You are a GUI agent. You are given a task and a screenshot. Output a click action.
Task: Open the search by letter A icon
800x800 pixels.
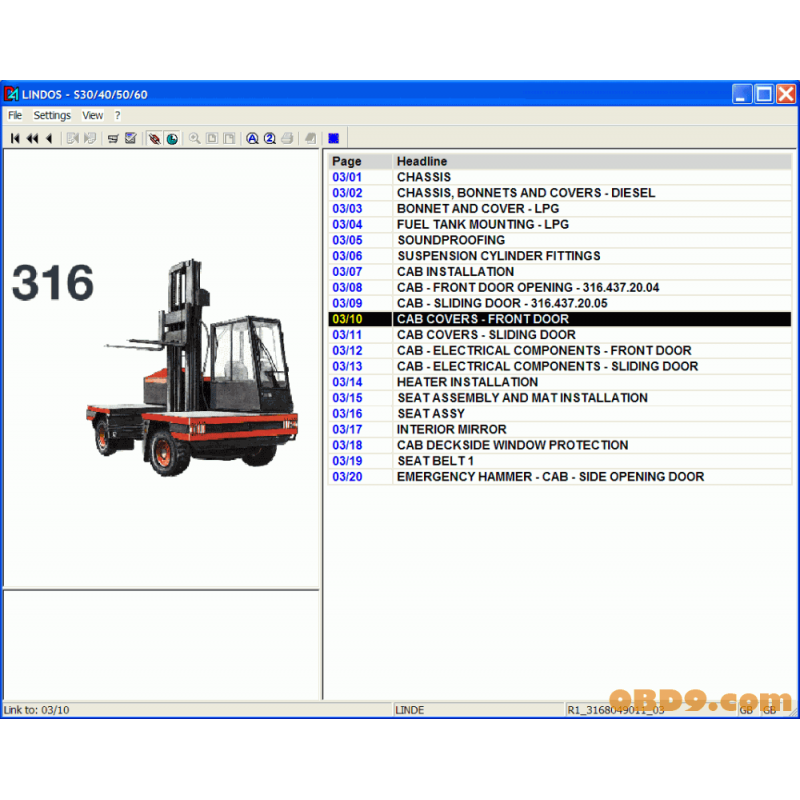tap(251, 138)
